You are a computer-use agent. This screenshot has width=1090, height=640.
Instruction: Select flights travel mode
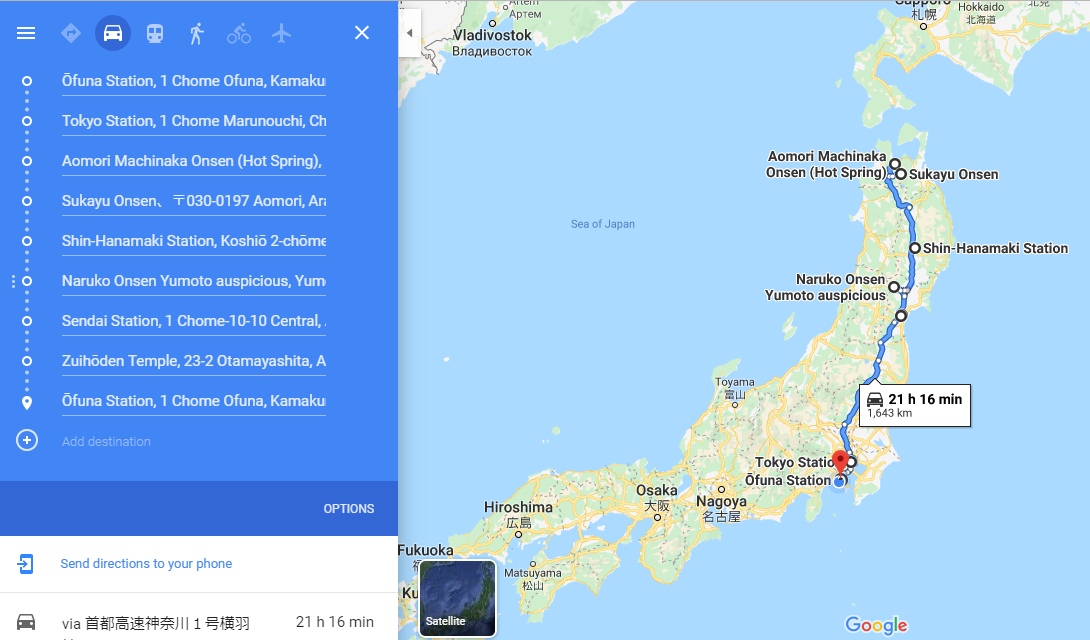click(x=281, y=33)
